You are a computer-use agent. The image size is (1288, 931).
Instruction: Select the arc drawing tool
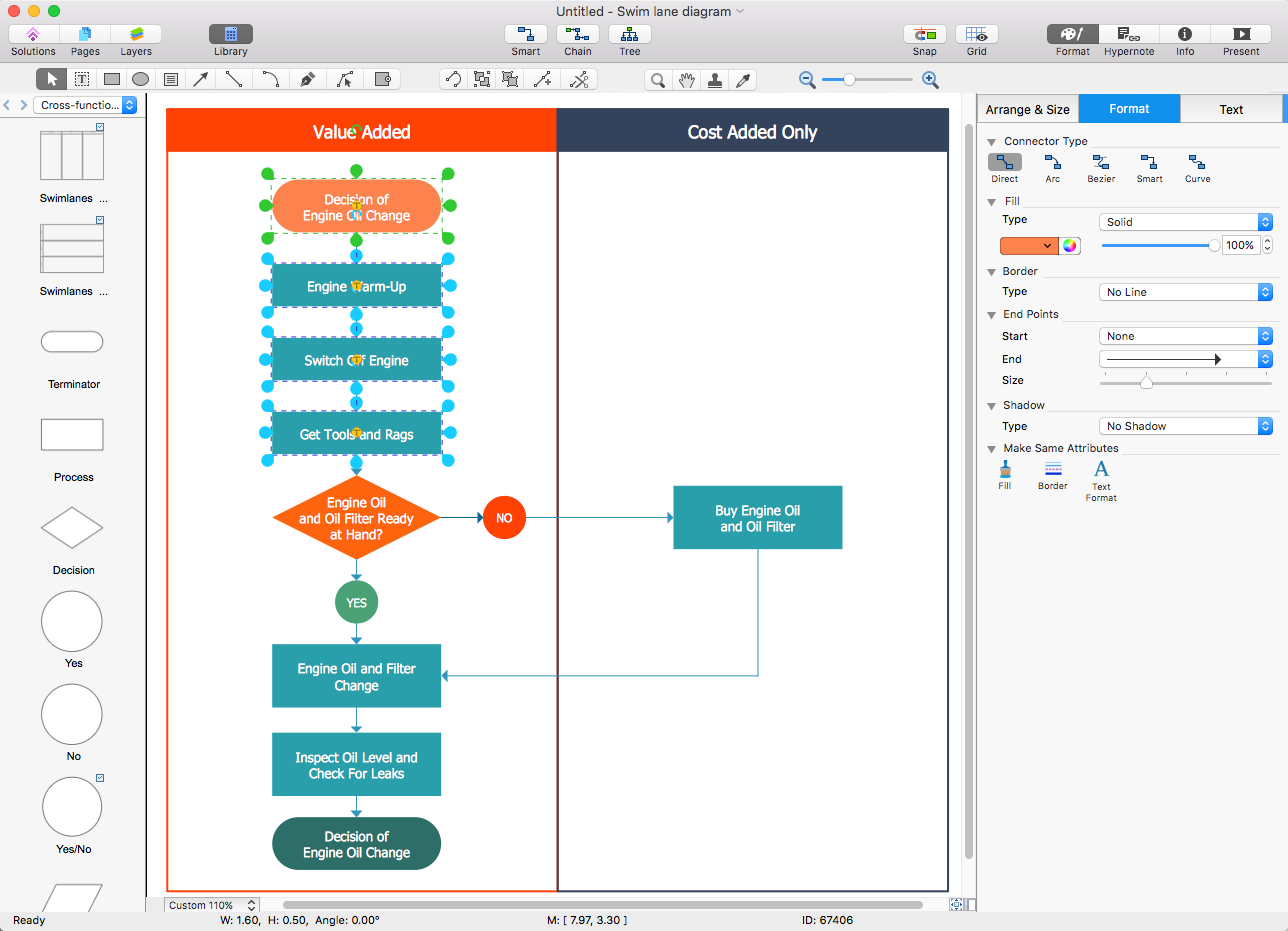click(270, 79)
